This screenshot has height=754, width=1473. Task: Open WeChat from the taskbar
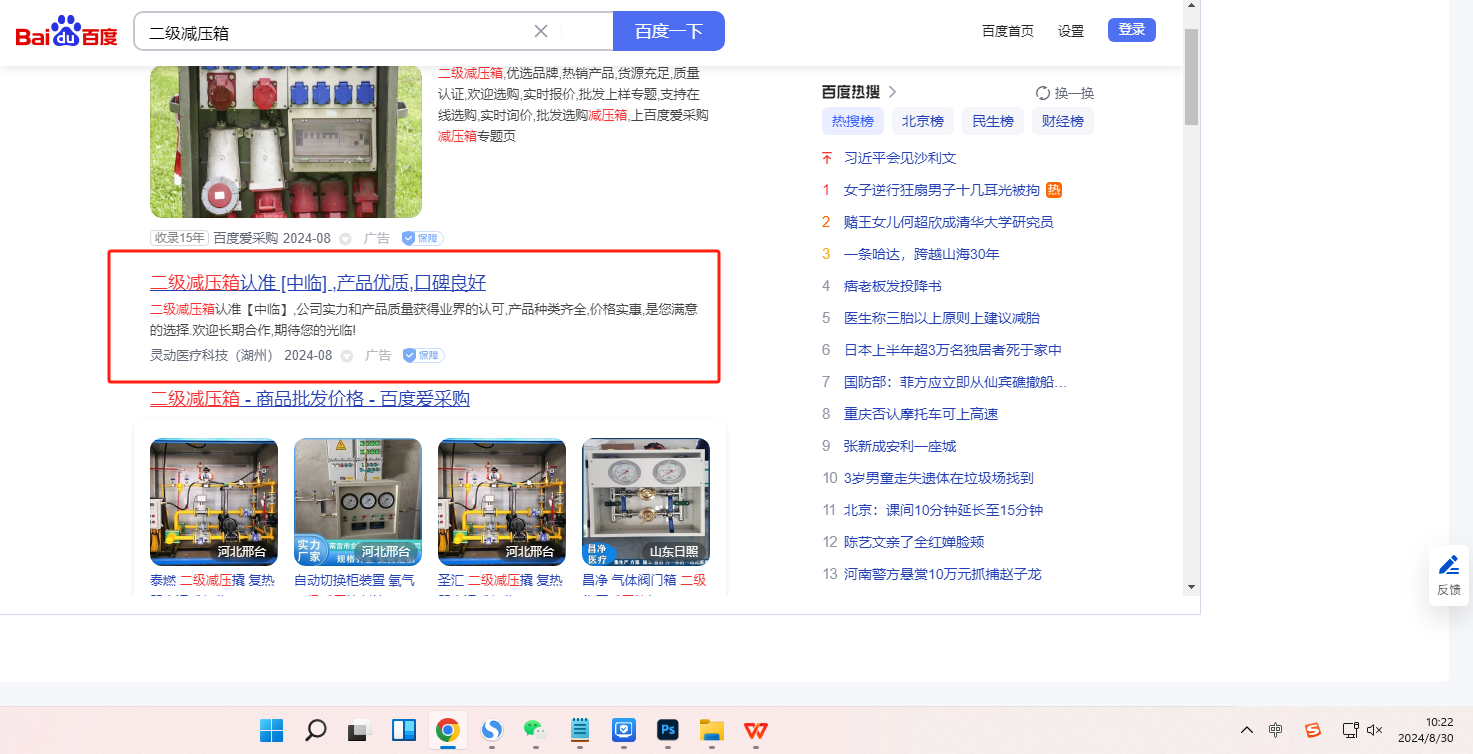click(x=536, y=731)
